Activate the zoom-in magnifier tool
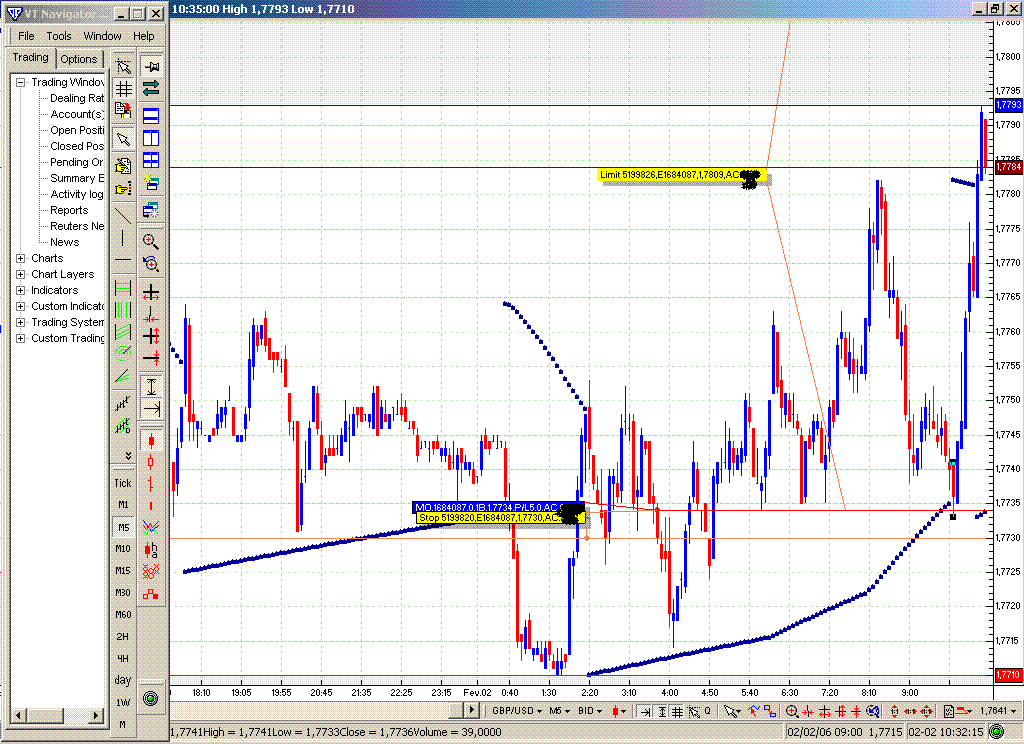This screenshot has width=1024, height=744. click(152, 241)
